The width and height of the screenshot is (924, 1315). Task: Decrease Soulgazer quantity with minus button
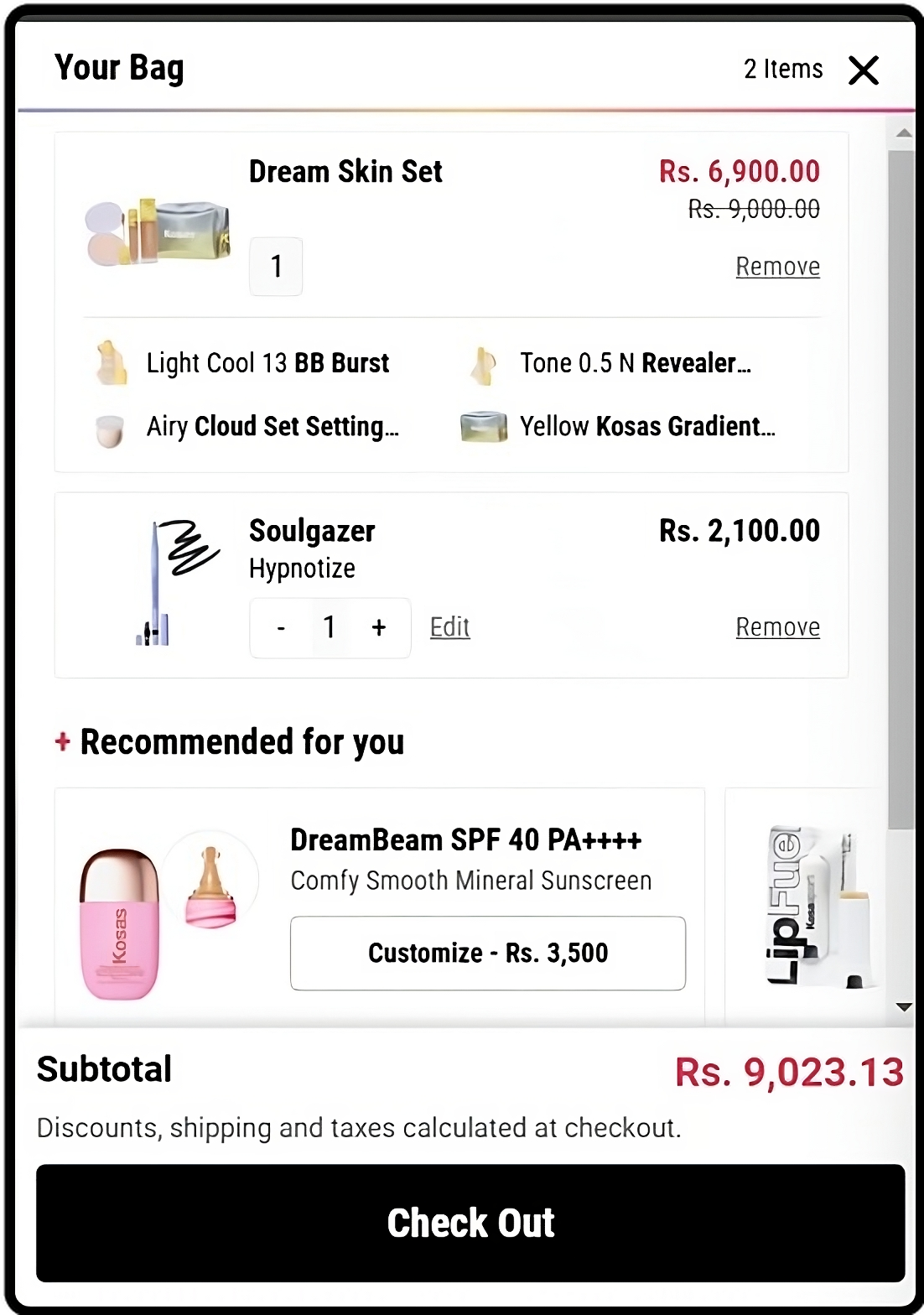coord(282,627)
